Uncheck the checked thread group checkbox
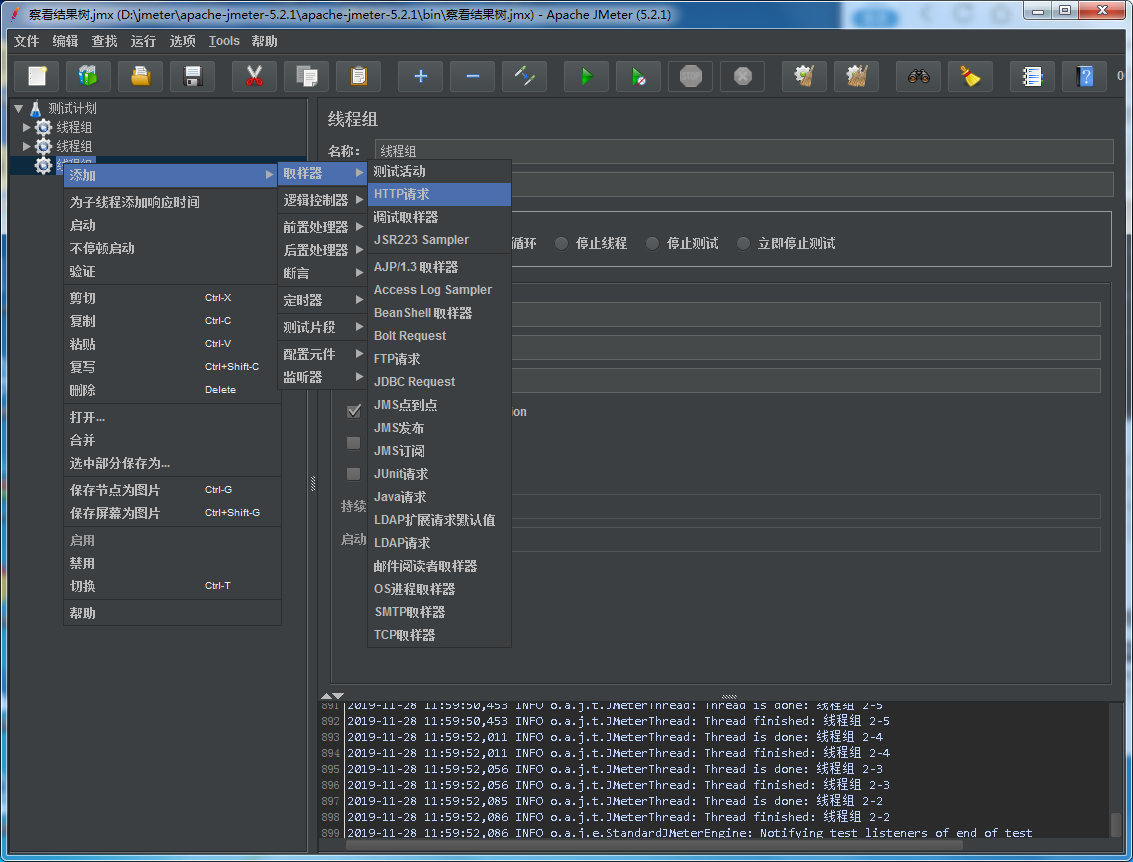1133x862 pixels. pyautogui.click(x=353, y=411)
